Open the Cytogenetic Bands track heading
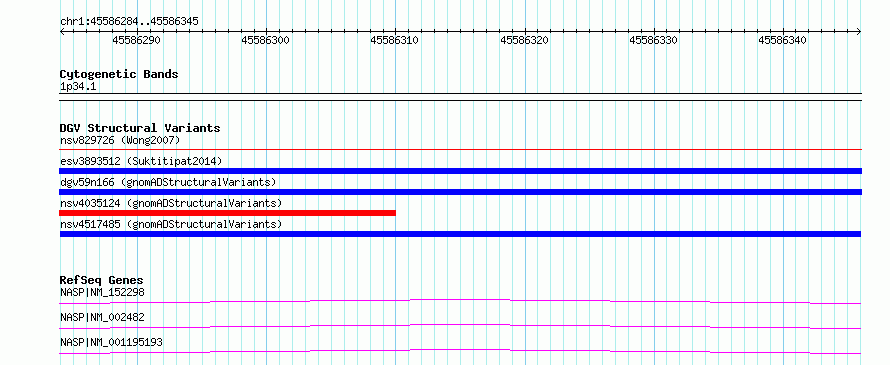Viewport: 890px width, 365px height. coord(119,74)
